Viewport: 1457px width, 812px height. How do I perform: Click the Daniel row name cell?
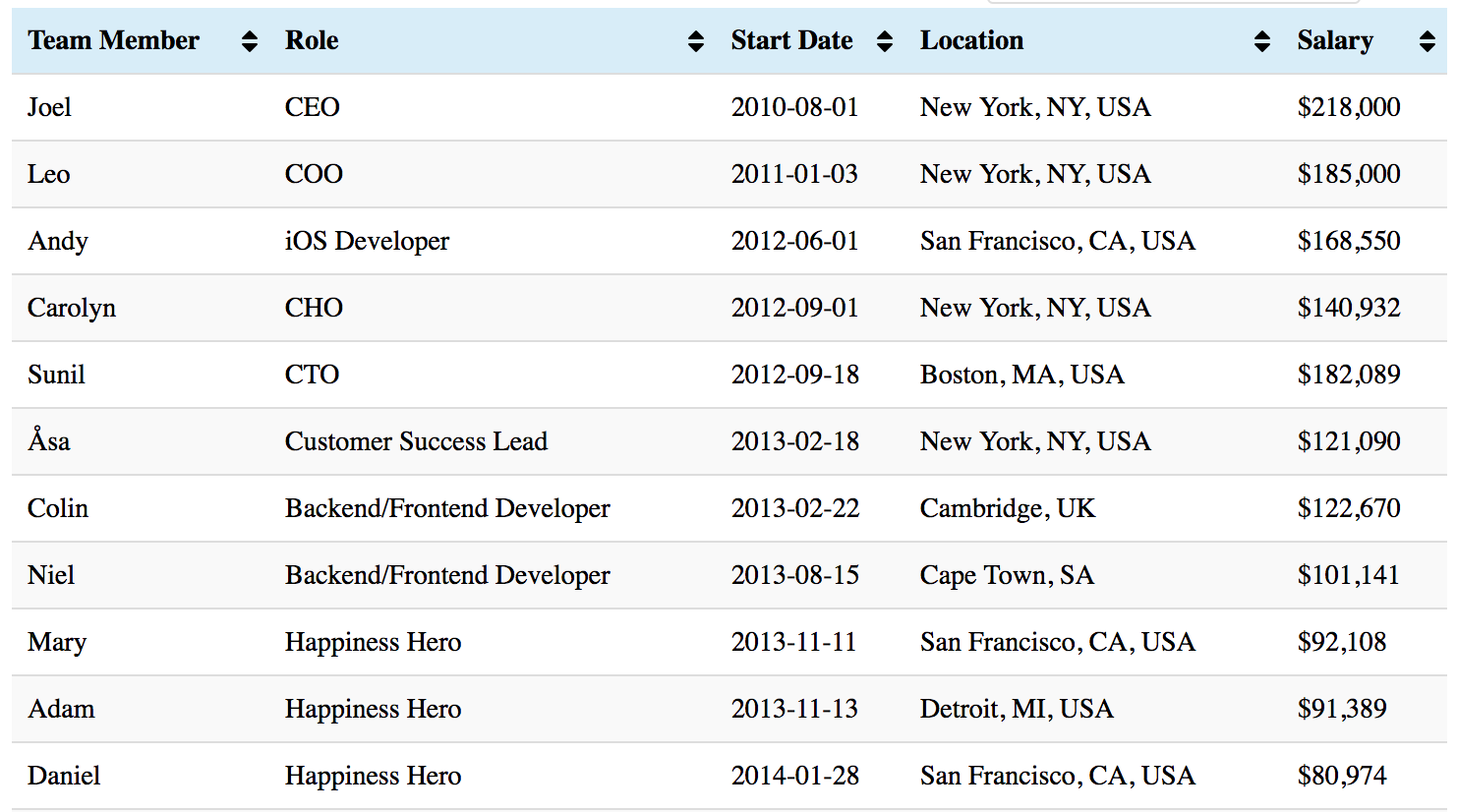point(64,776)
